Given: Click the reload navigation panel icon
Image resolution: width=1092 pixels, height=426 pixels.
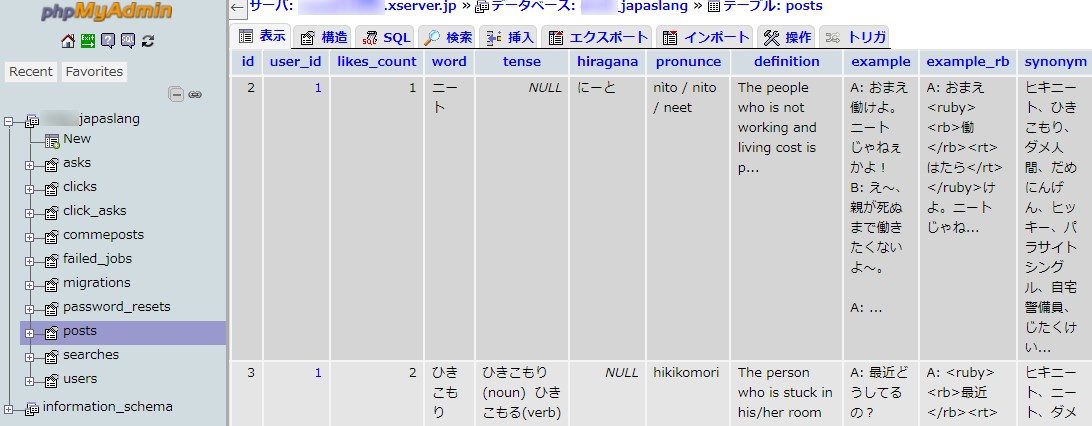Looking at the screenshot, I should click(148, 41).
